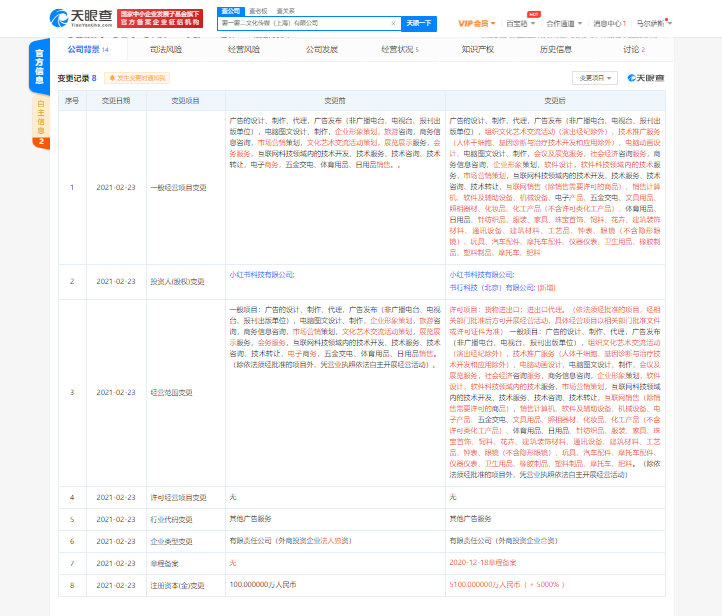Viewport: 722px width, 616px height.
Task: Open the VIP会员 dropdown
Action: coord(477,22)
